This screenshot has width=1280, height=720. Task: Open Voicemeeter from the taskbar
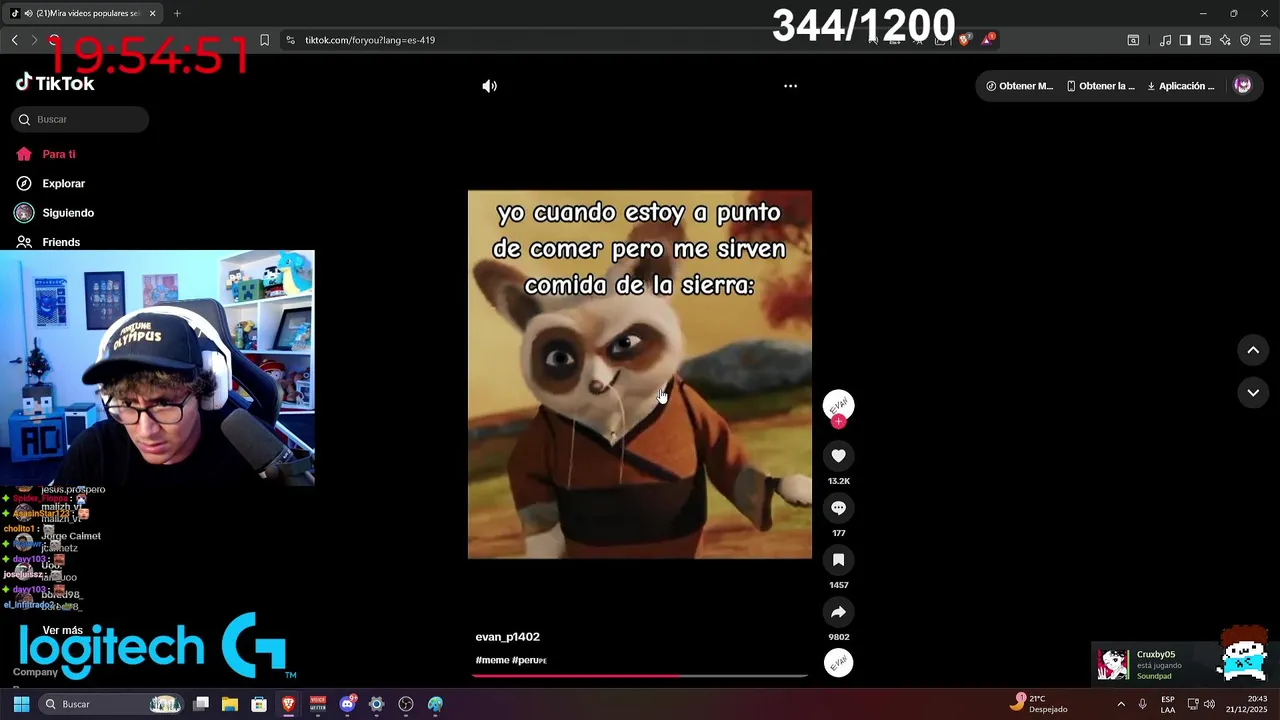(x=318, y=704)
